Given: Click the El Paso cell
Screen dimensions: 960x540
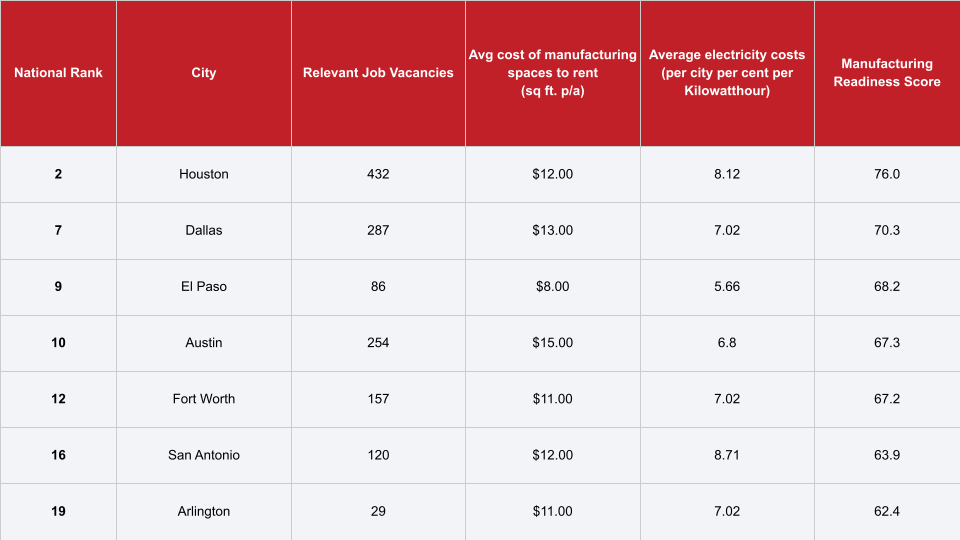Looking at the screenshot, I should [x=204, y=286].
